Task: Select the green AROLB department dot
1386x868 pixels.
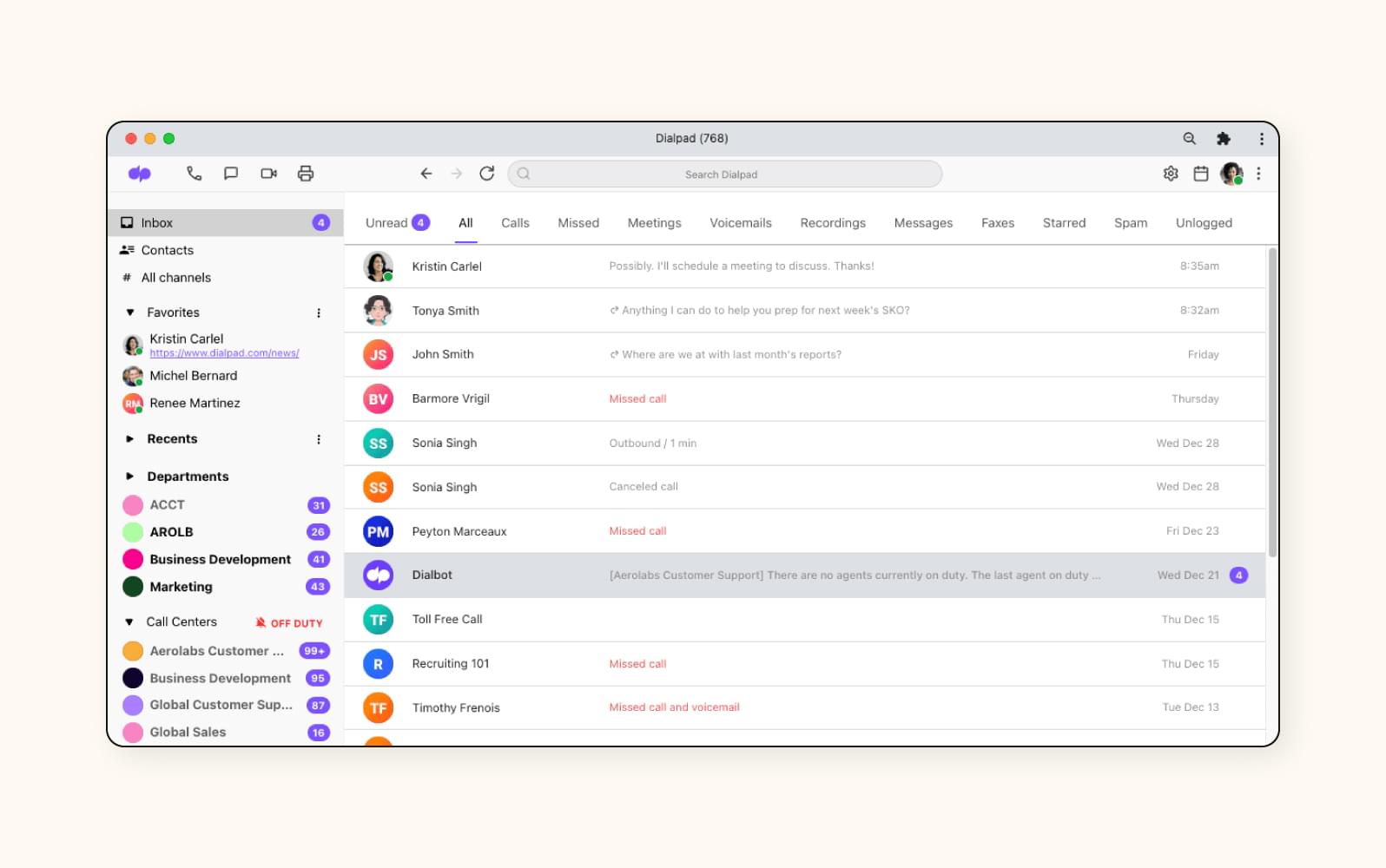Action: pyautogui.click(x=133, y=532)
